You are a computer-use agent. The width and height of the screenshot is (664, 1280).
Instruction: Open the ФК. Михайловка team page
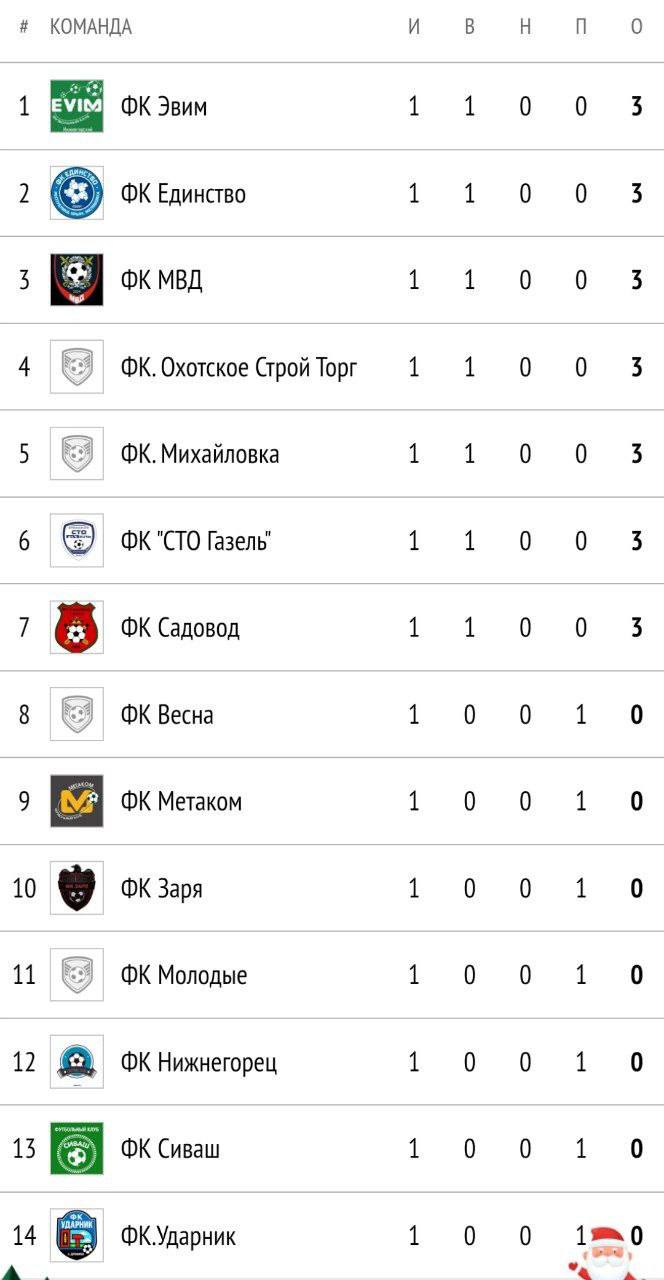coord(200,454)
